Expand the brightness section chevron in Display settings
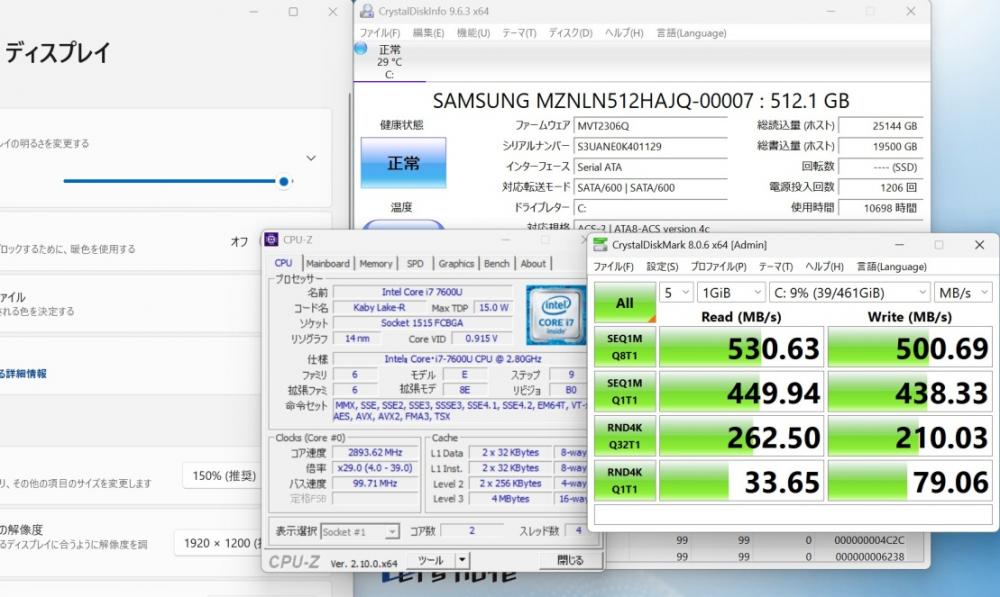Screen dimensions: 1000x597 click(x=311, y=158)
